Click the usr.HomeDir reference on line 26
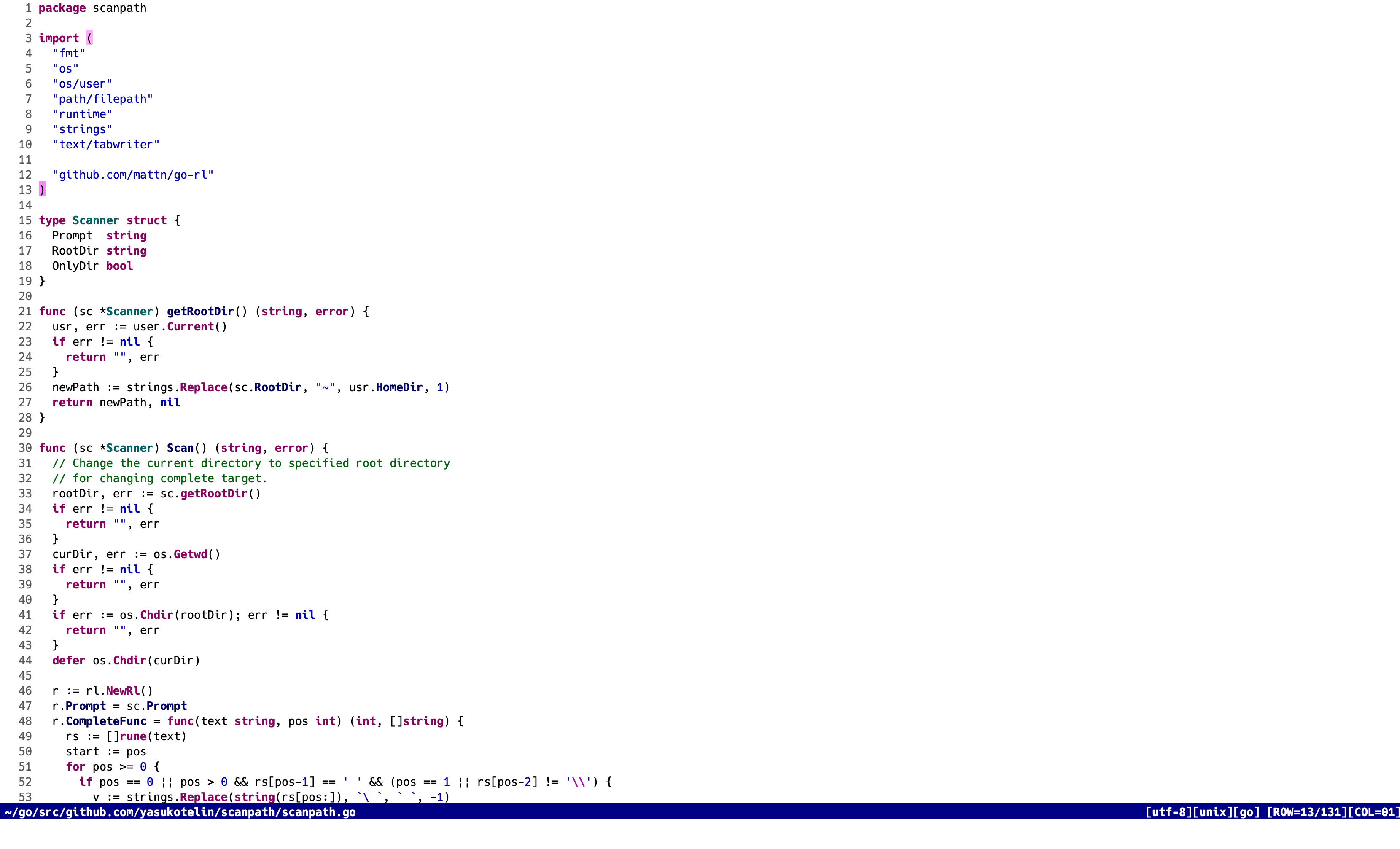This screenshot has height=849, width=1400. (x=386, y=387)
